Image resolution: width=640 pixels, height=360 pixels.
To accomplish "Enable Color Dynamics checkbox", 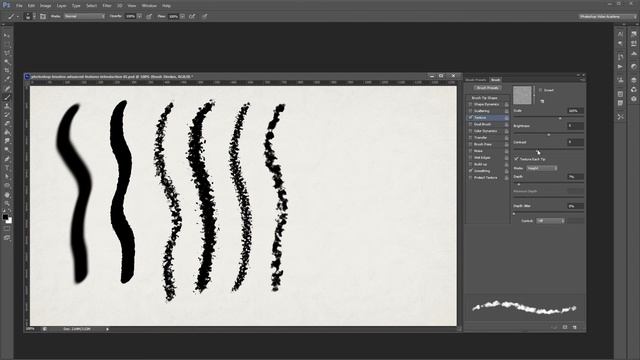I will click(x=470, y=131).
